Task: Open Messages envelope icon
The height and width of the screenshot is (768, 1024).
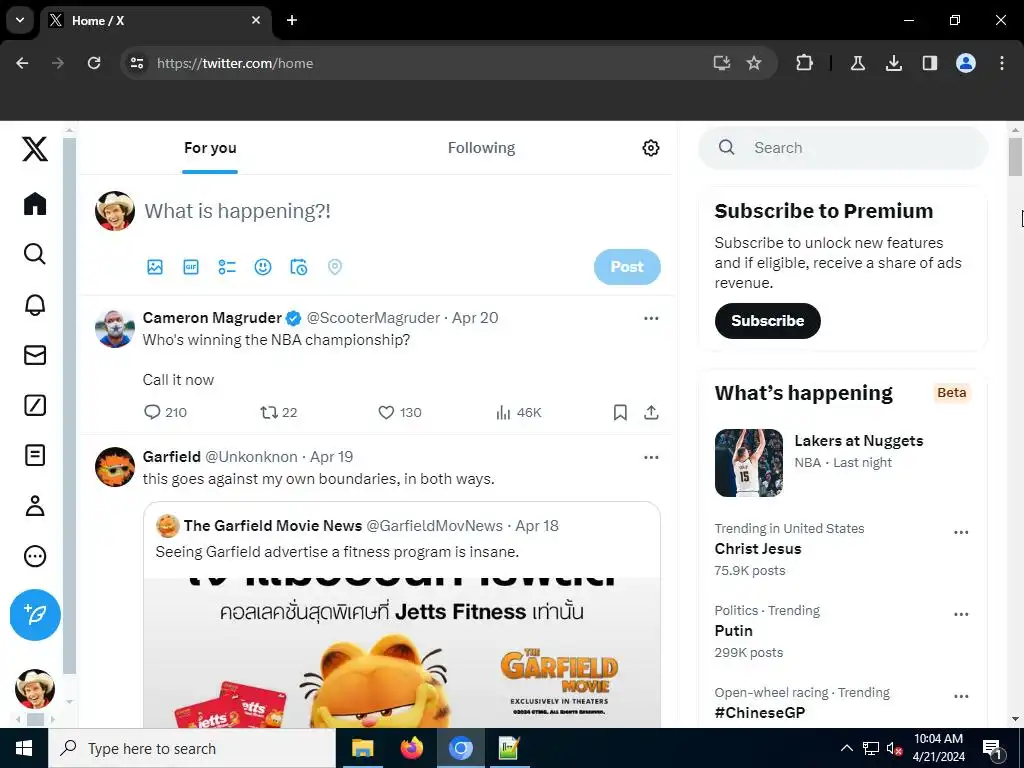Action: [x=35, y=355]
